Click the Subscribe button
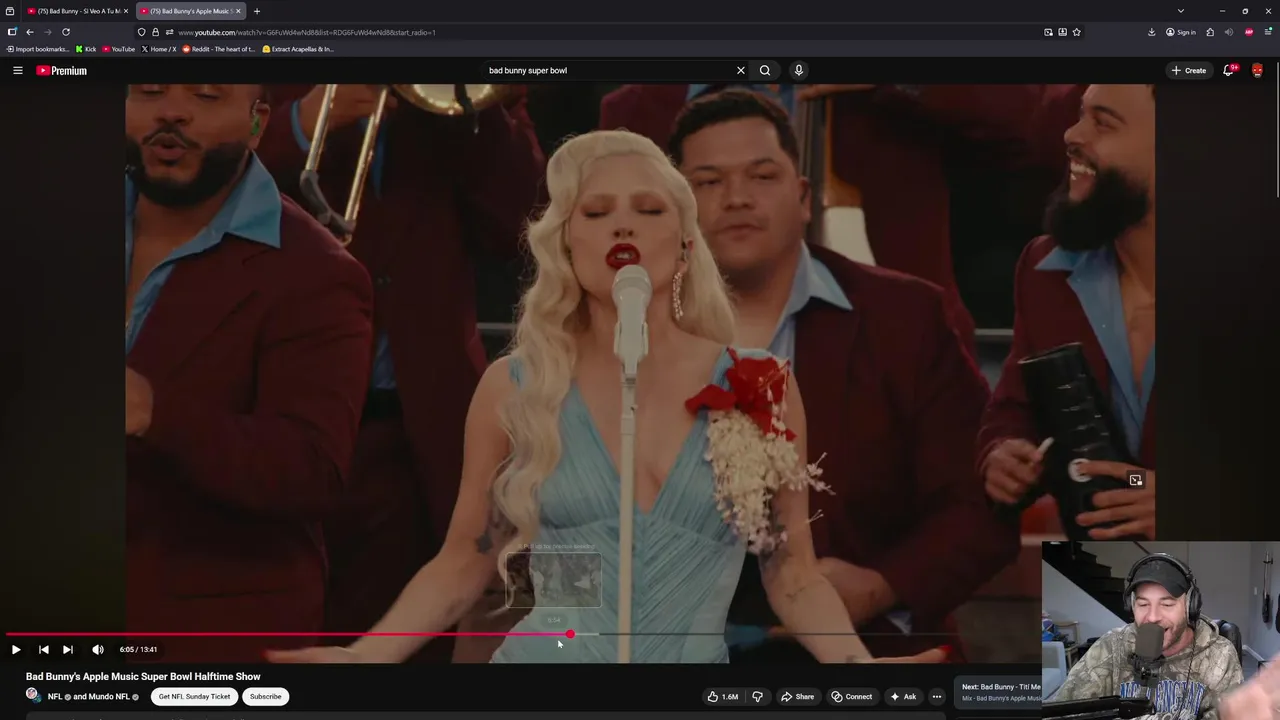Image resolution: width=1280 pixels, height=720 pixels. [x=265, y=696]
